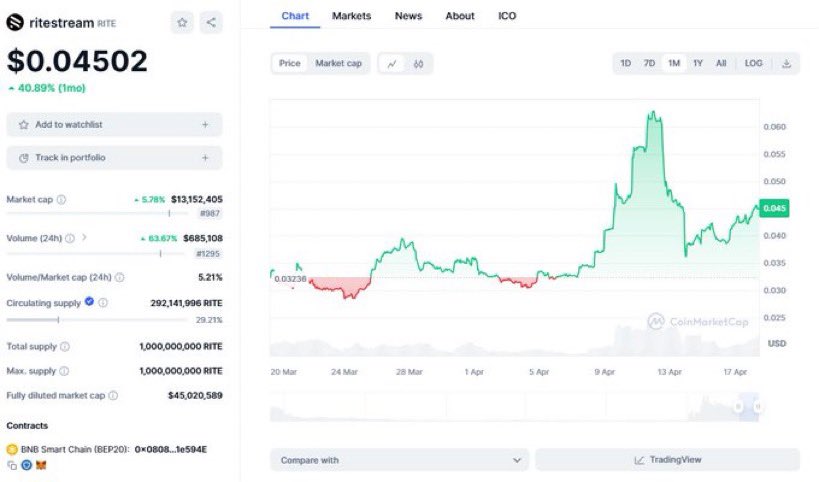Click the left handle of the range selector

(x=738, y=406)
